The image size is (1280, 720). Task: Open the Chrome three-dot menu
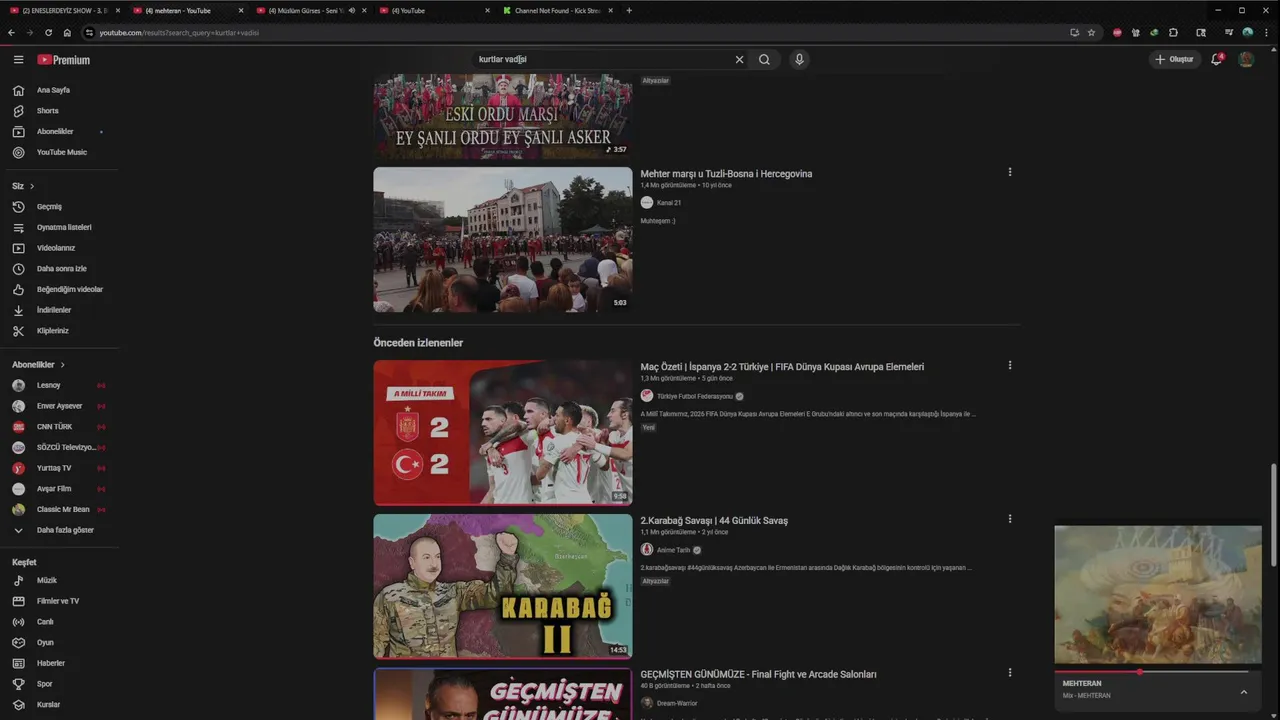tap(1266, 32)
